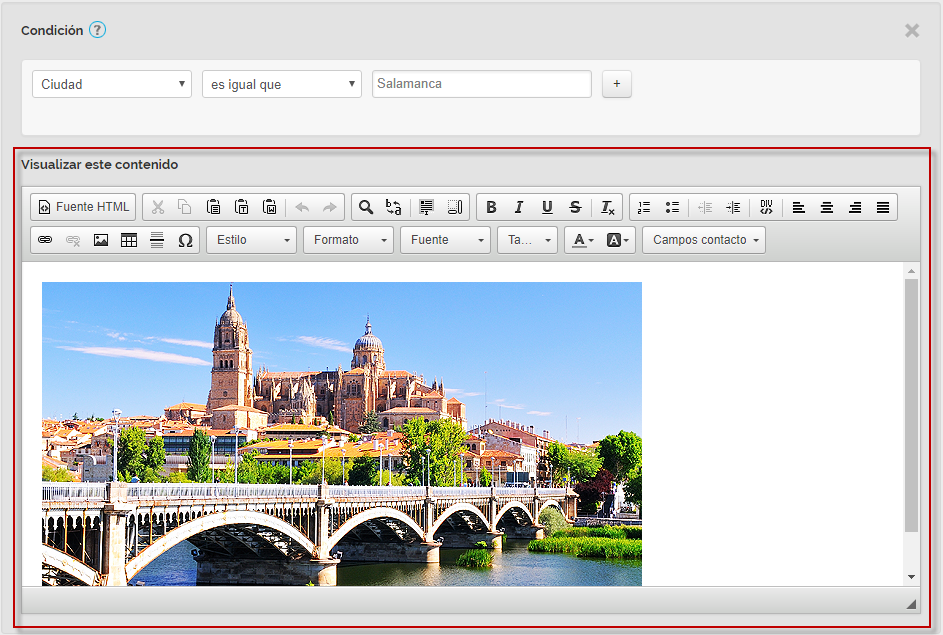Open the Ta... font size dropdown
This screenshot has height=635, width=943.
point(527,240)
